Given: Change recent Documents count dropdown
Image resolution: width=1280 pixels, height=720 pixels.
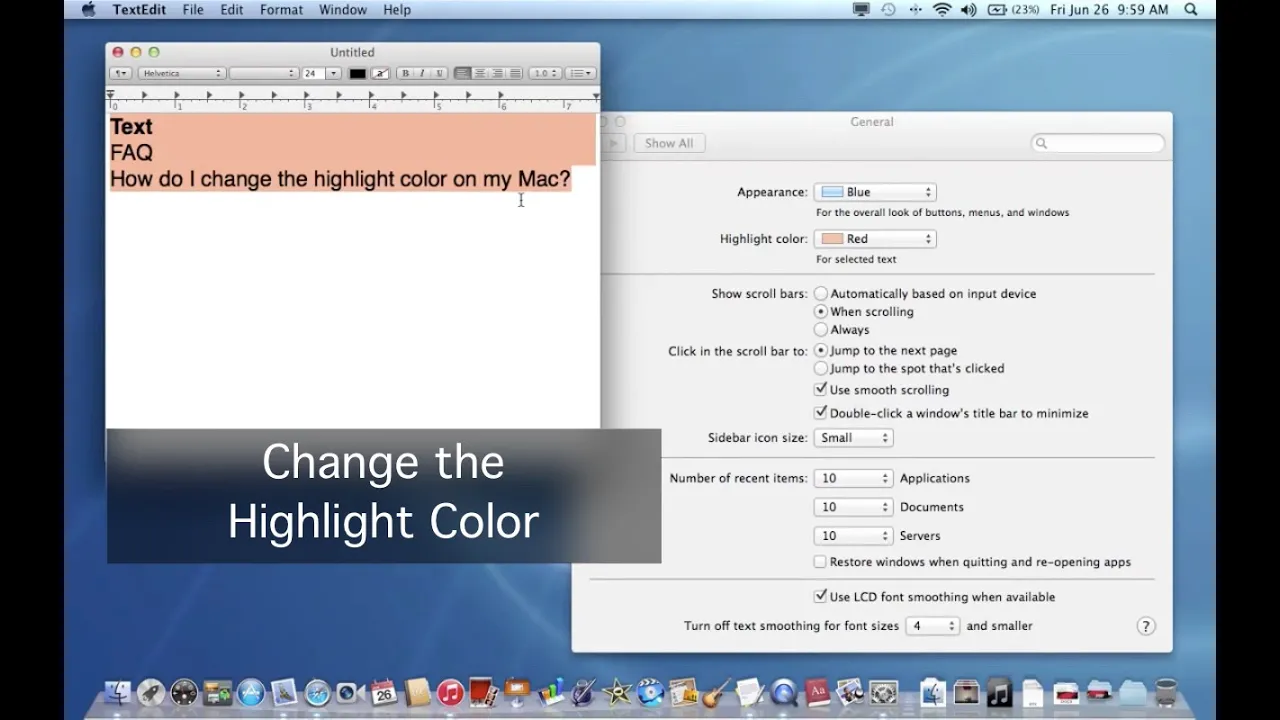Looking at the screenshot, I should [853, 507].
